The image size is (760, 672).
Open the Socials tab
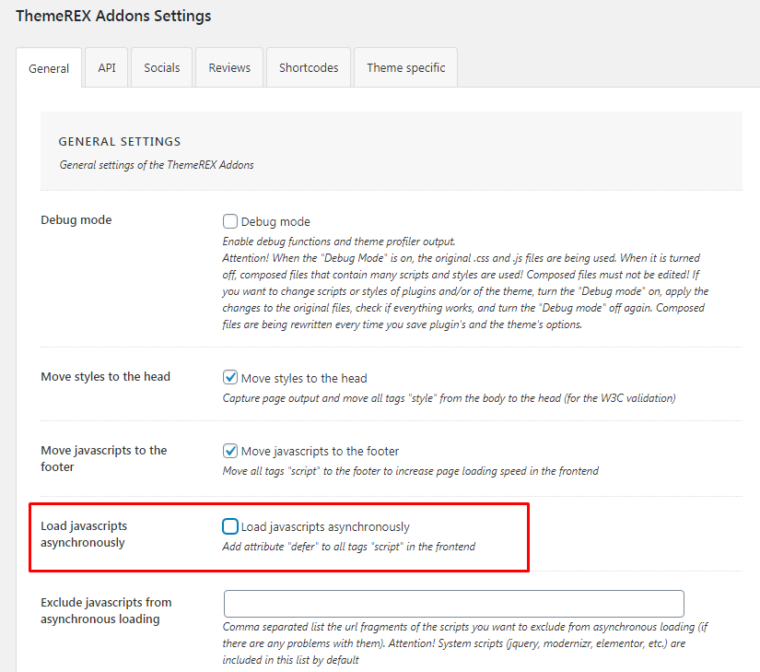pos(162,68)
